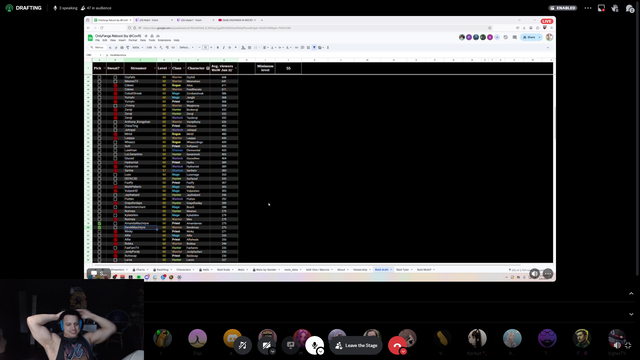640x360 pixels.
Task: Open the cell borders tool
Action: [x=249, y=47]
